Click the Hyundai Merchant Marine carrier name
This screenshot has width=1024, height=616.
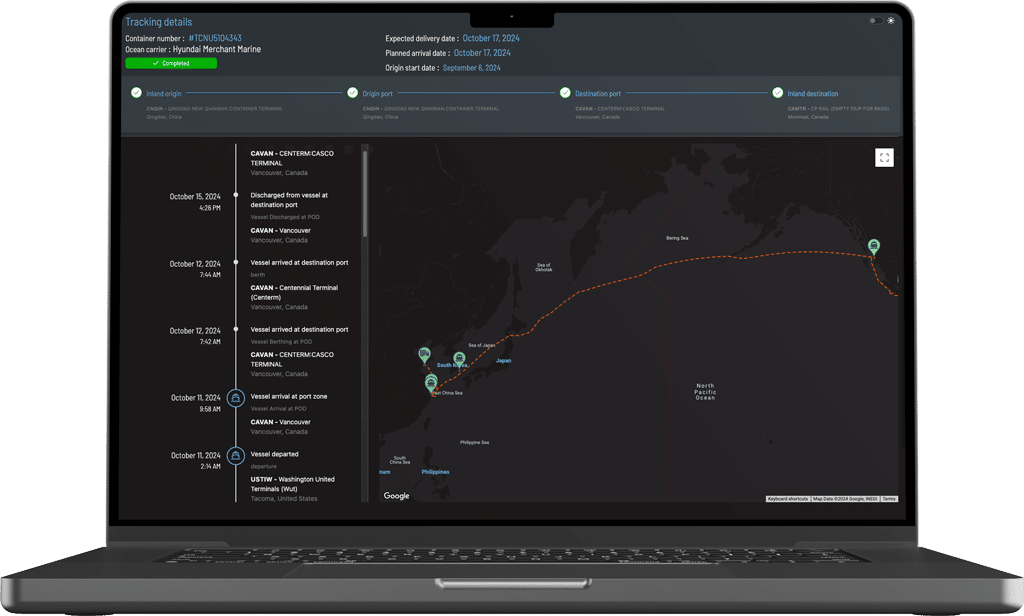coord(216,49)
